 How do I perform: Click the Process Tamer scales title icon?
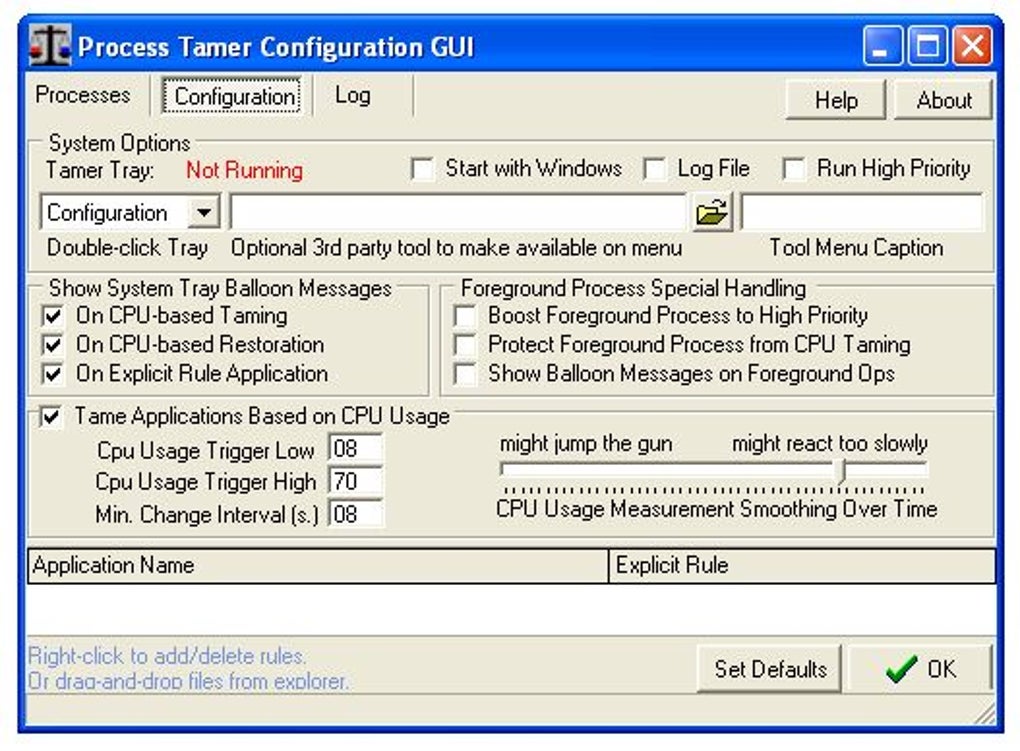click(x=49, y=46)
